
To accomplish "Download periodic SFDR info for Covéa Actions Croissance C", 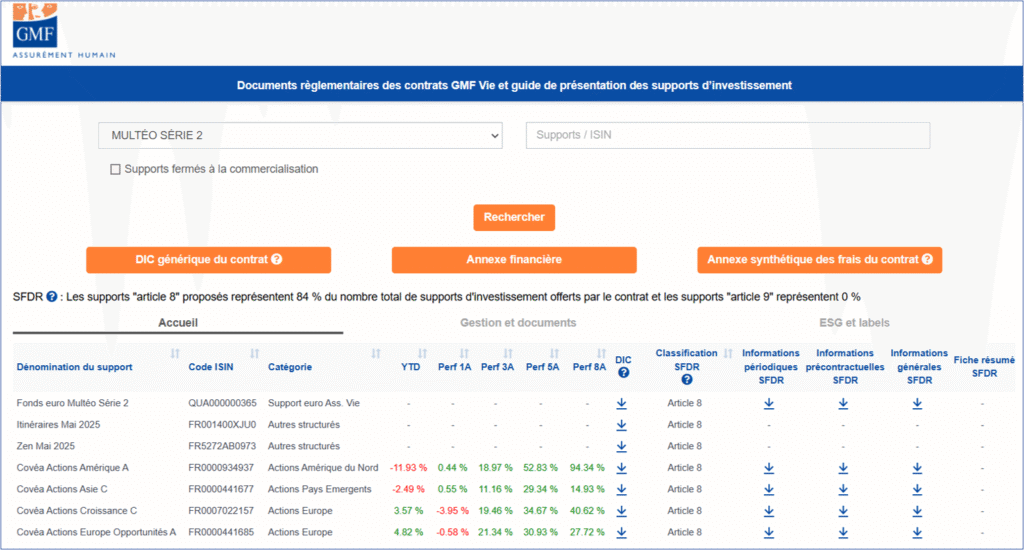I will pyautogui.click(x=769, y=511).
